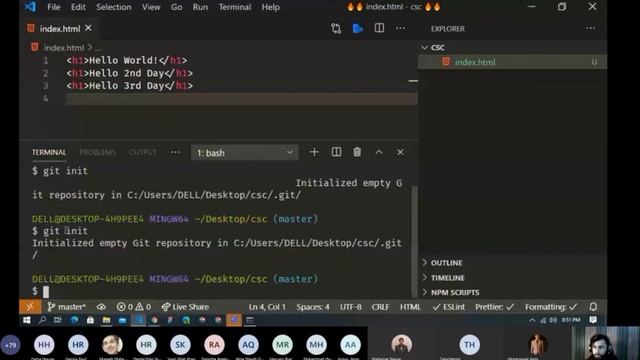
Task: Open the Selection menu
Action: click(113, 7)
